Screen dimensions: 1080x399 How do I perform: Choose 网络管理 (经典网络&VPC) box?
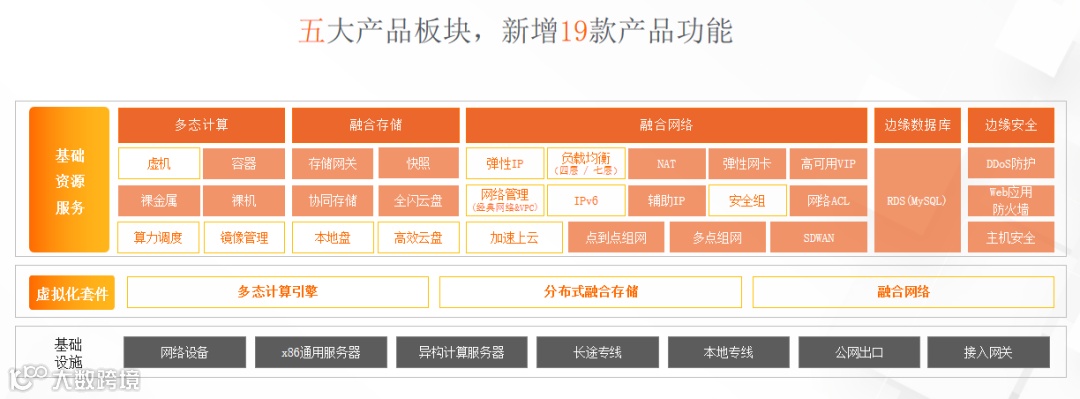coord(505,201)
